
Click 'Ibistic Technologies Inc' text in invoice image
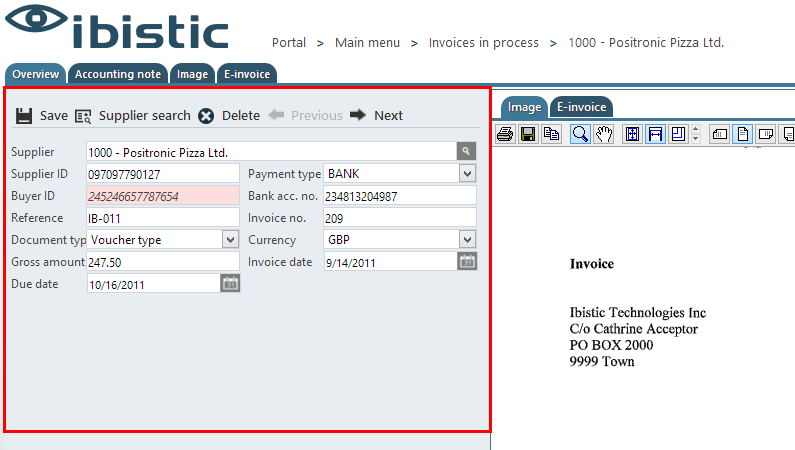tap(638, 312)
